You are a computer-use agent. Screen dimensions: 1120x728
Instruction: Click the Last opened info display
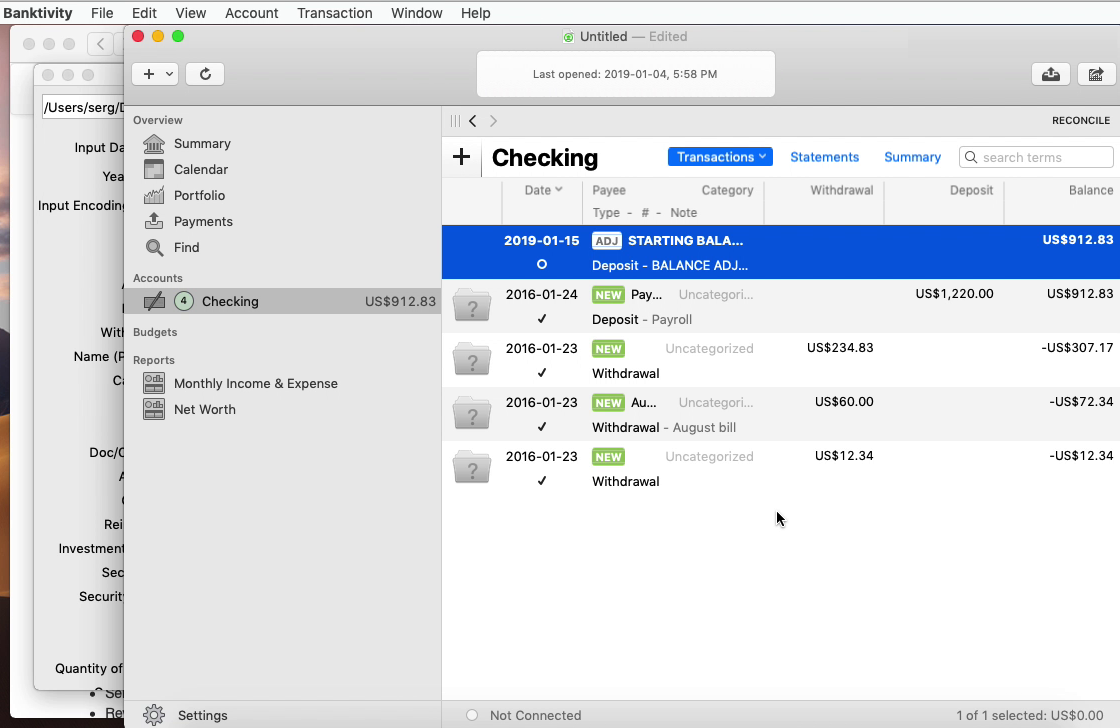click(626, 74)
